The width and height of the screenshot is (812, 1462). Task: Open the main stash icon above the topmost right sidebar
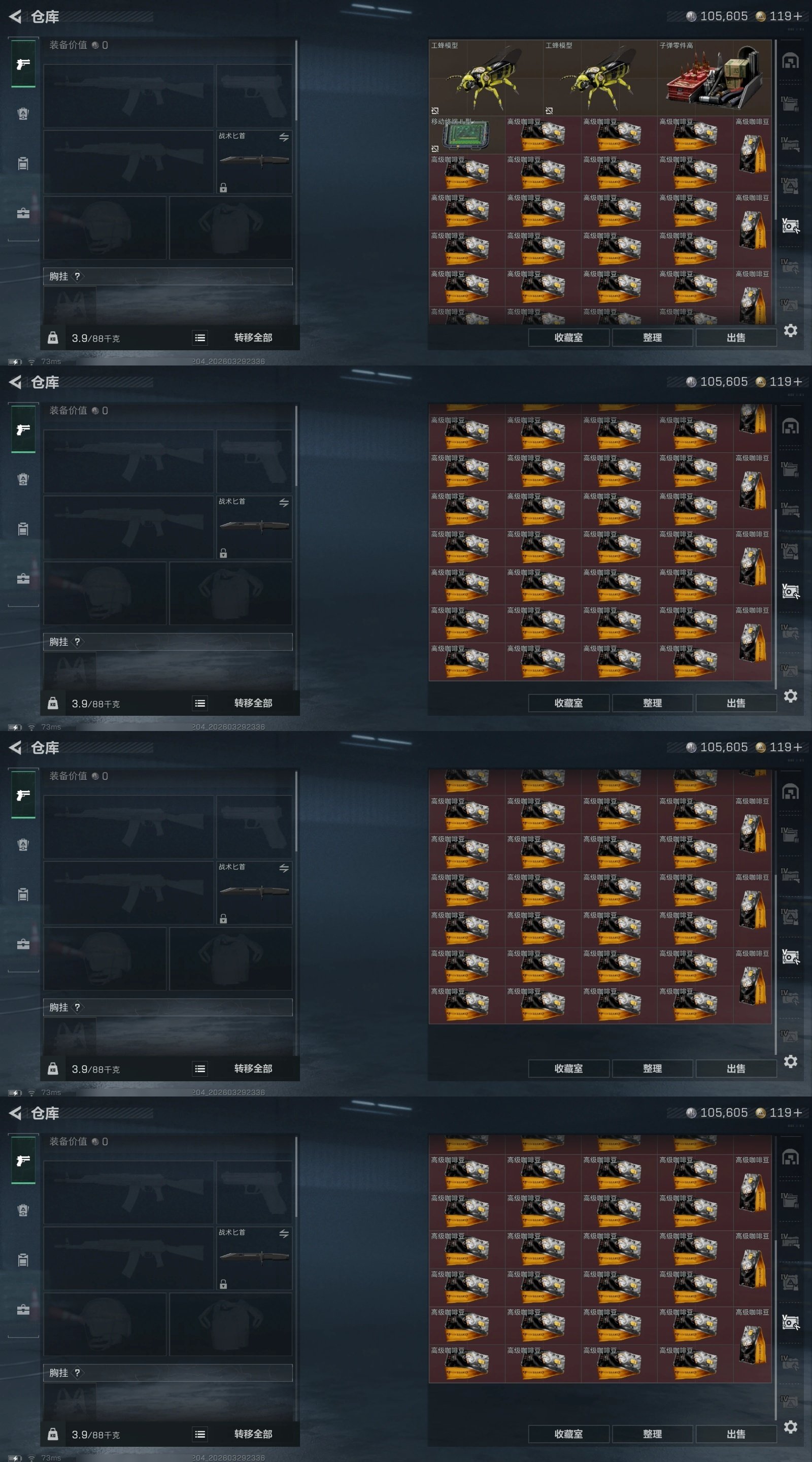[x=791, y=61]
